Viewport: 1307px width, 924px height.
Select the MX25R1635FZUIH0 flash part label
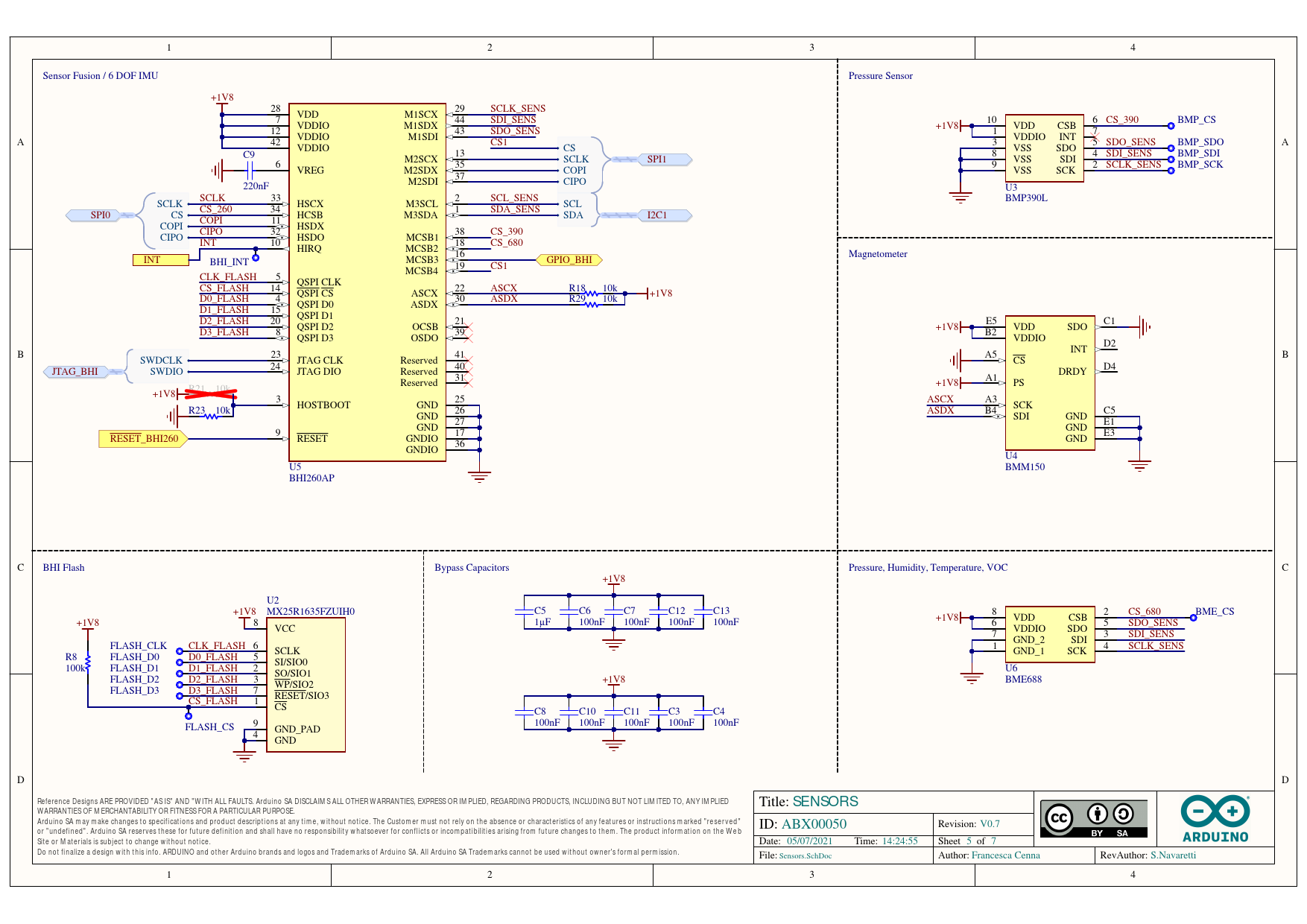tap(311, 612)
